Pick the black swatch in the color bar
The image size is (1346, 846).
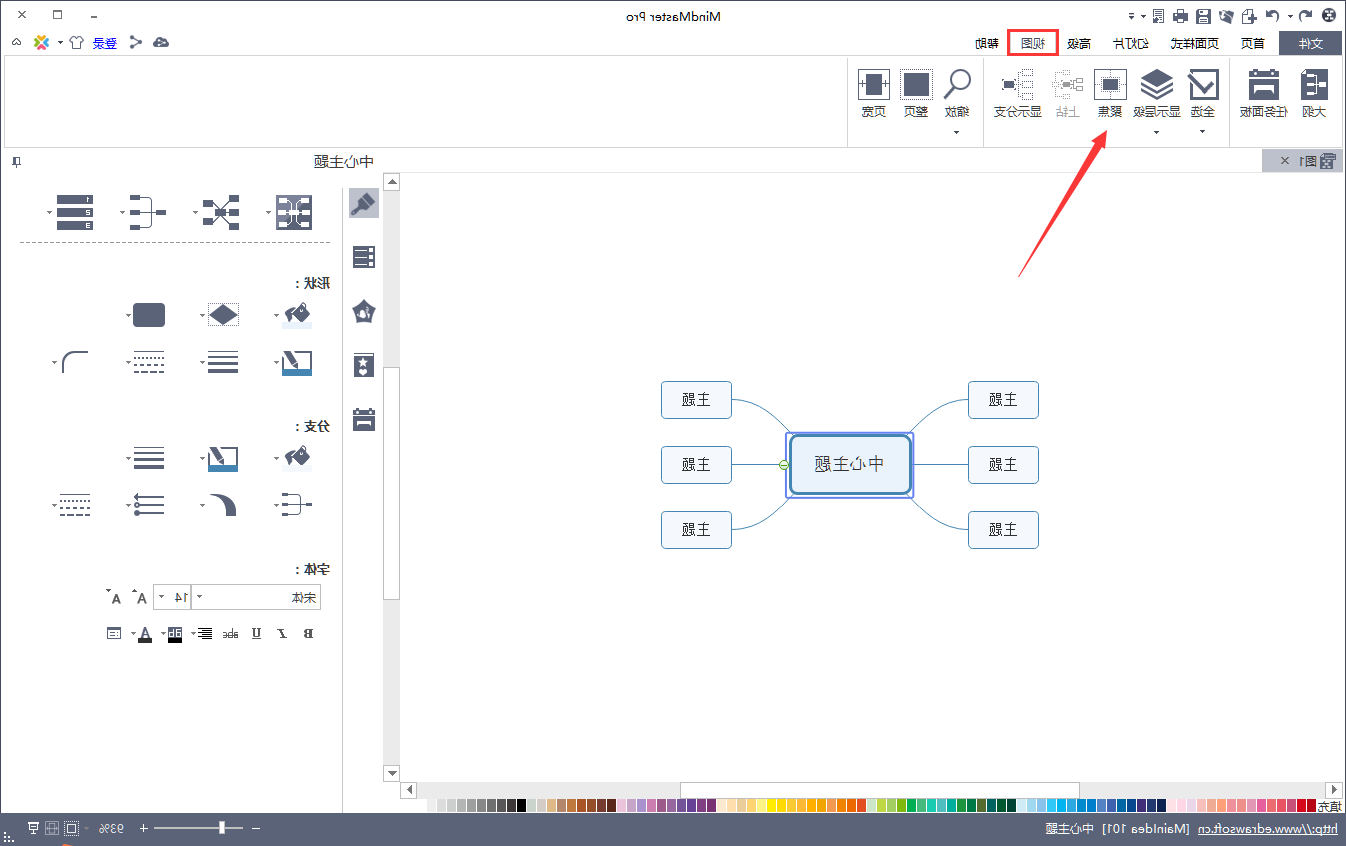pos(521,805)
